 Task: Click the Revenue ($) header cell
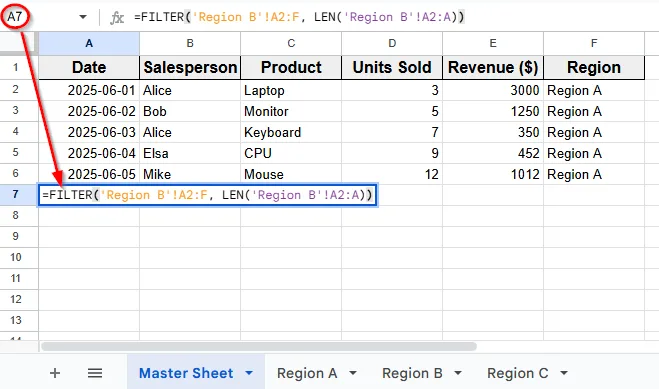click(x=493, y=67)
